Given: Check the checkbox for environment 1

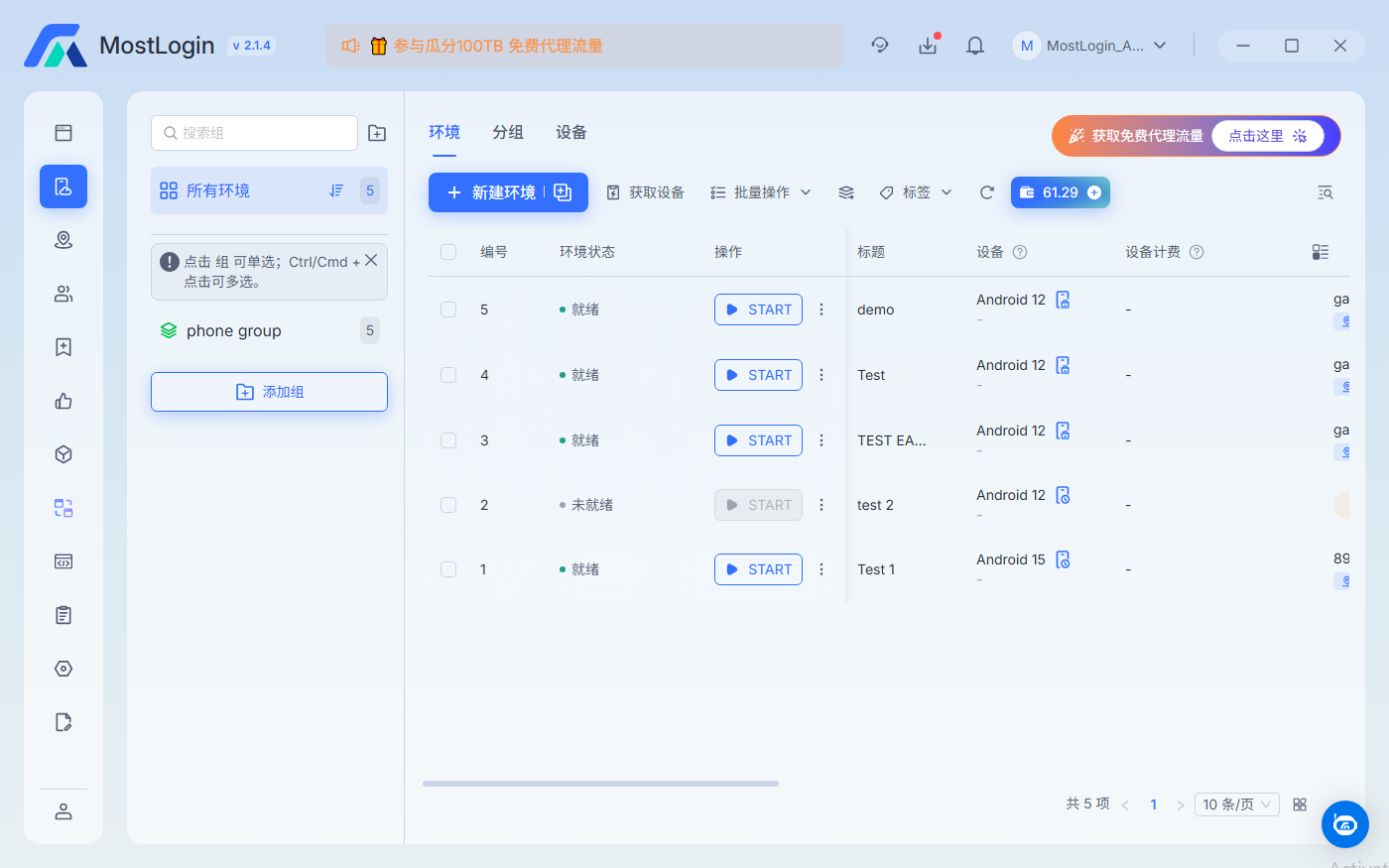Looking at the screenshot, I should click(448, 569).
